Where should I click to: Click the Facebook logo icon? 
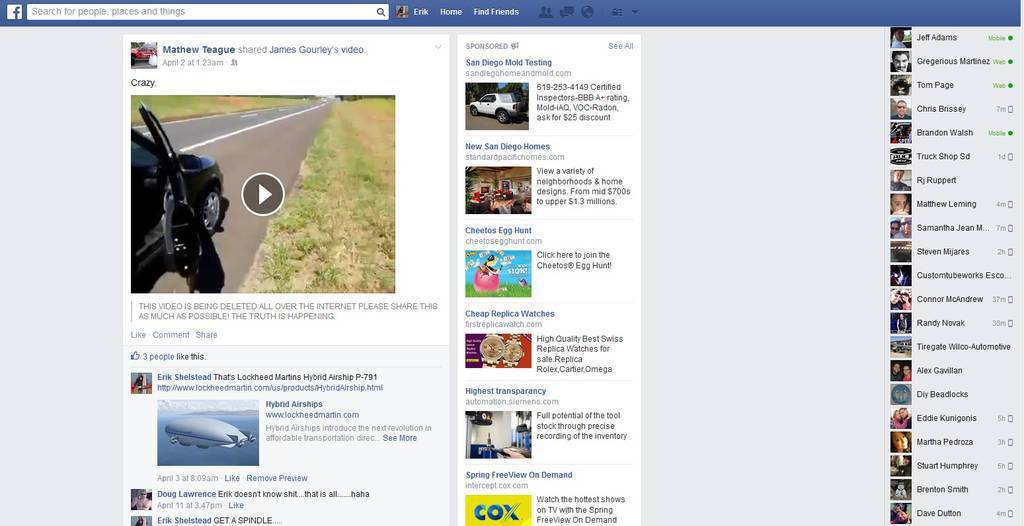(x=14, y=12)
